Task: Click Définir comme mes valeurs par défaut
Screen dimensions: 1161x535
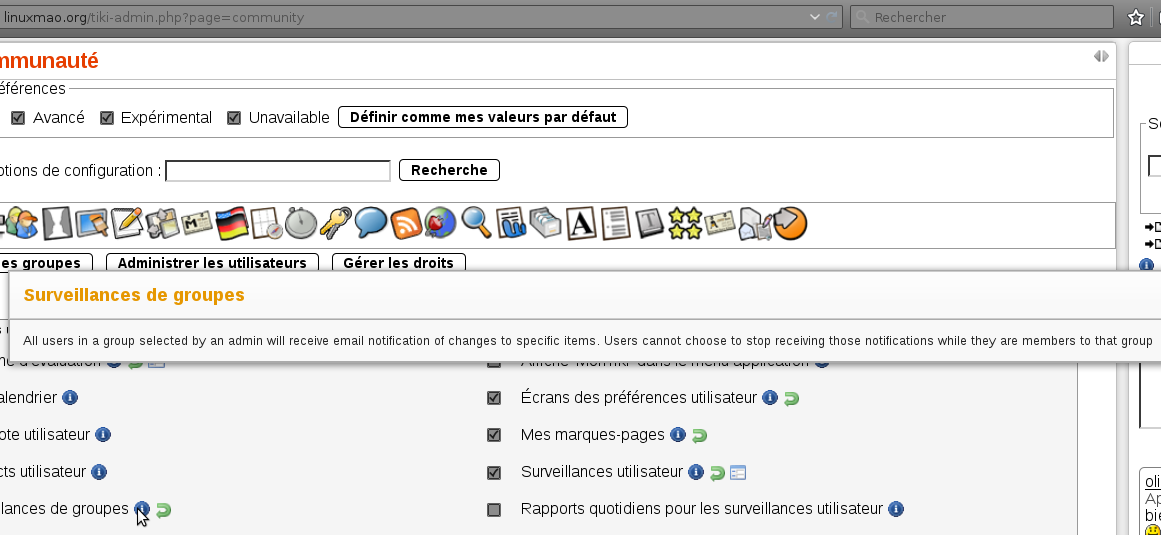Action: (483, 117)
